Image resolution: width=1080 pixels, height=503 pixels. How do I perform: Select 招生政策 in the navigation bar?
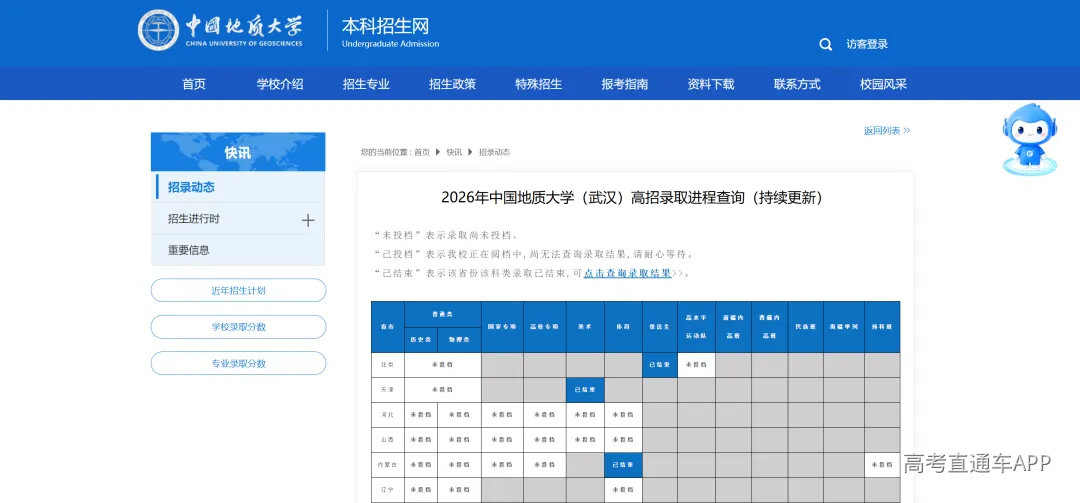pos(453,84)
